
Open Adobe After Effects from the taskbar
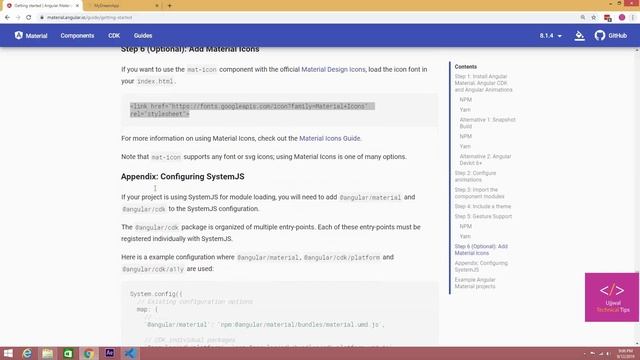click(x=109, y=353)
